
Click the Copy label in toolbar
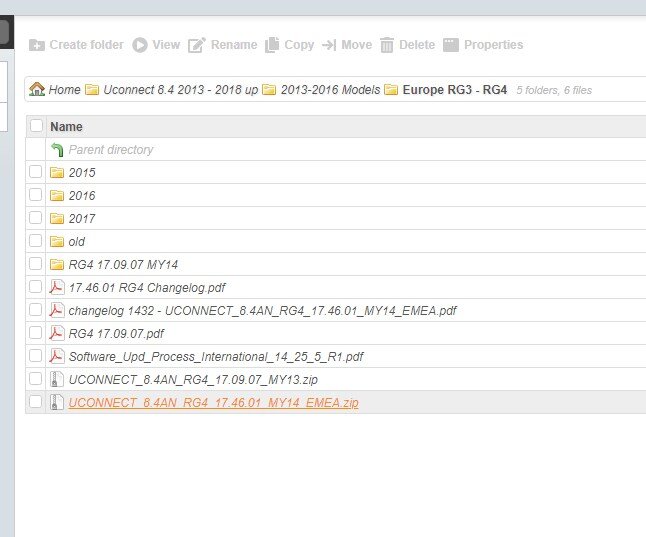pyautogui.click(x=299, y=45)
